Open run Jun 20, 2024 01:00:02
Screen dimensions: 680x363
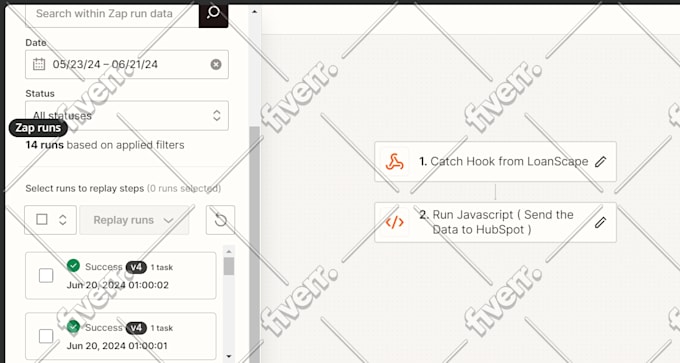pyautogui.click(x=121, y=275)
